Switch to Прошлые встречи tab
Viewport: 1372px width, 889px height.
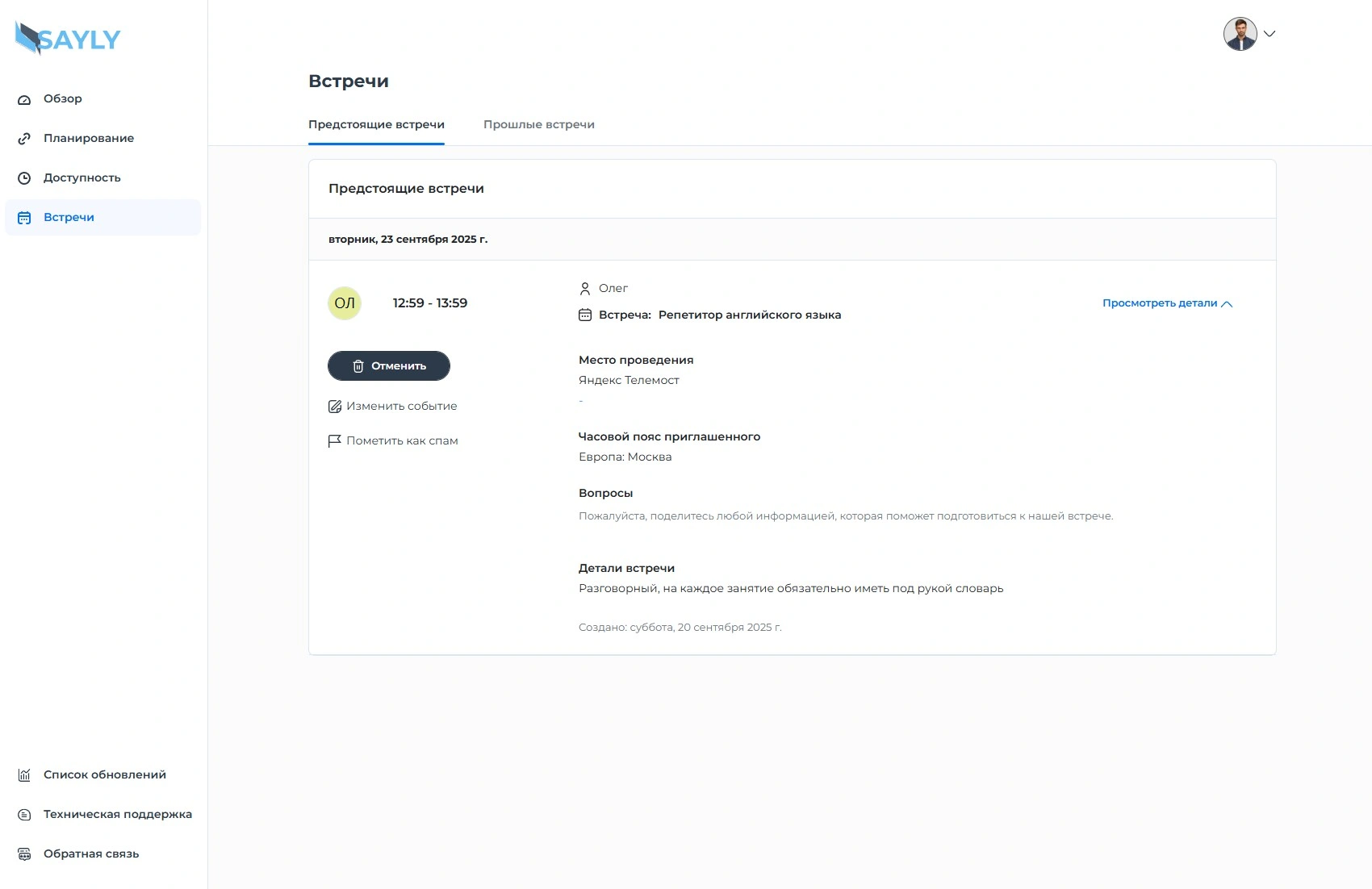538,124
